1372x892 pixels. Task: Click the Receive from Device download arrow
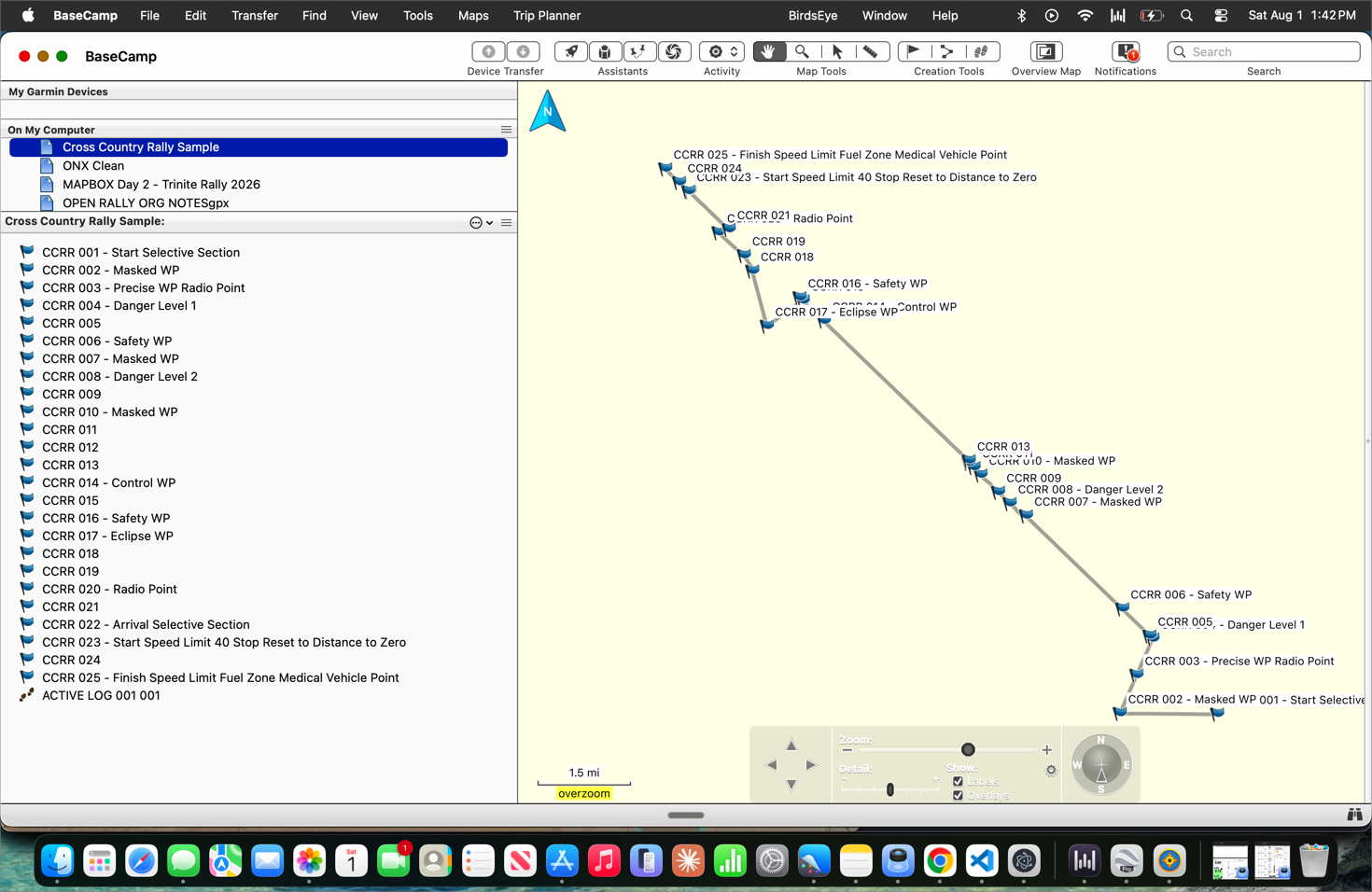523,51
